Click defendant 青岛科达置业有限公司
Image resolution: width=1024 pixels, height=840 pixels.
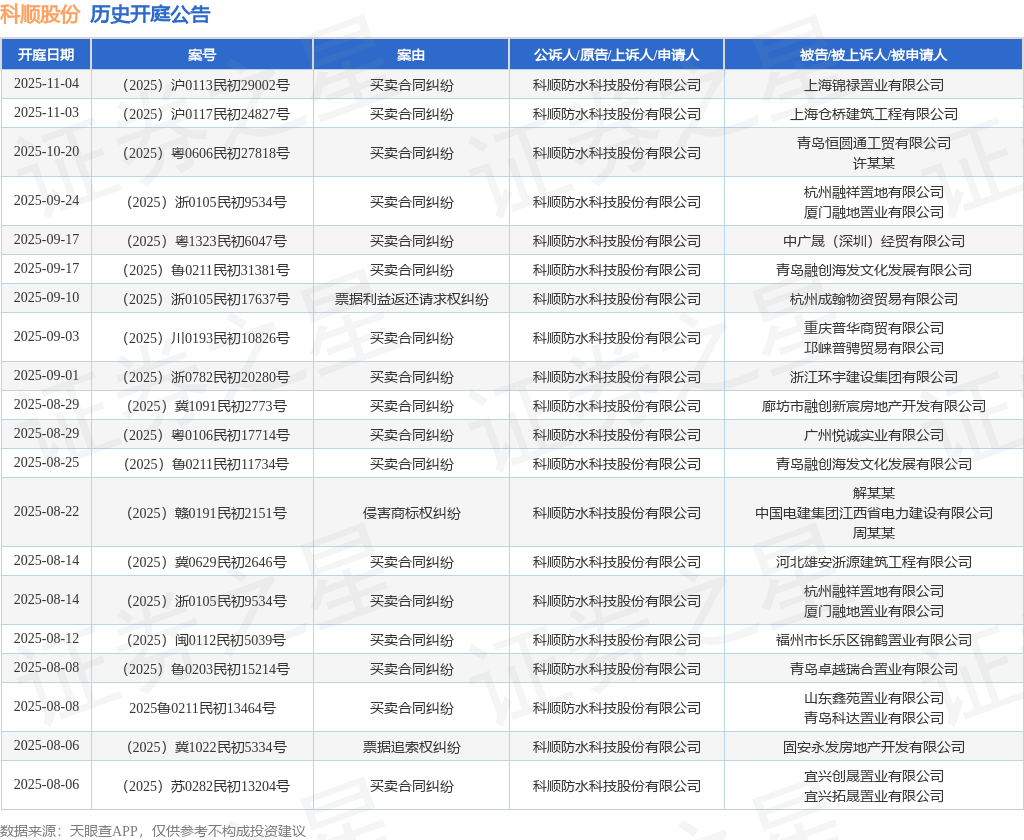click(x=874, y=718)
